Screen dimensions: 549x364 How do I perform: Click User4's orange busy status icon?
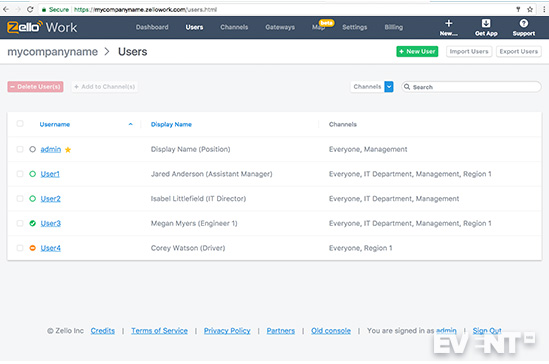(33, 248)
